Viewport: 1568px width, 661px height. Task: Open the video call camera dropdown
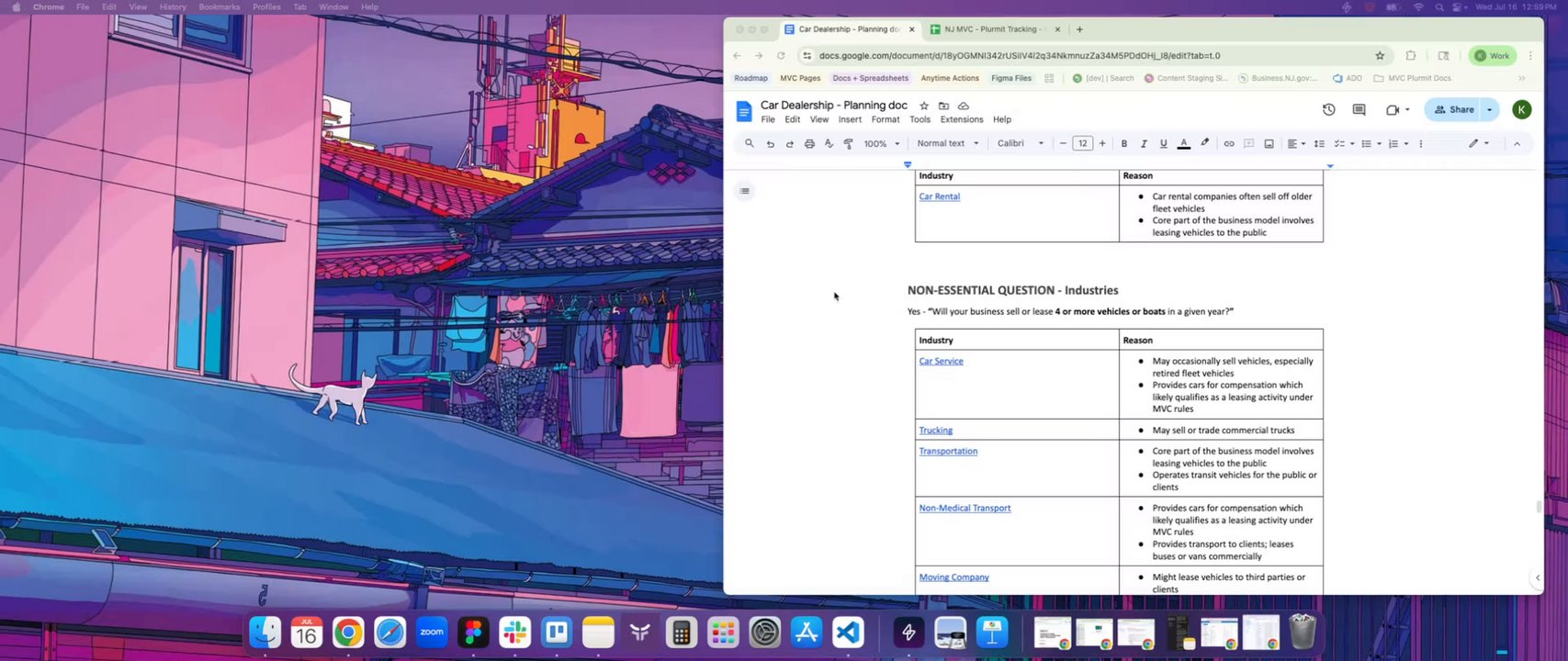coord(1397,110)
